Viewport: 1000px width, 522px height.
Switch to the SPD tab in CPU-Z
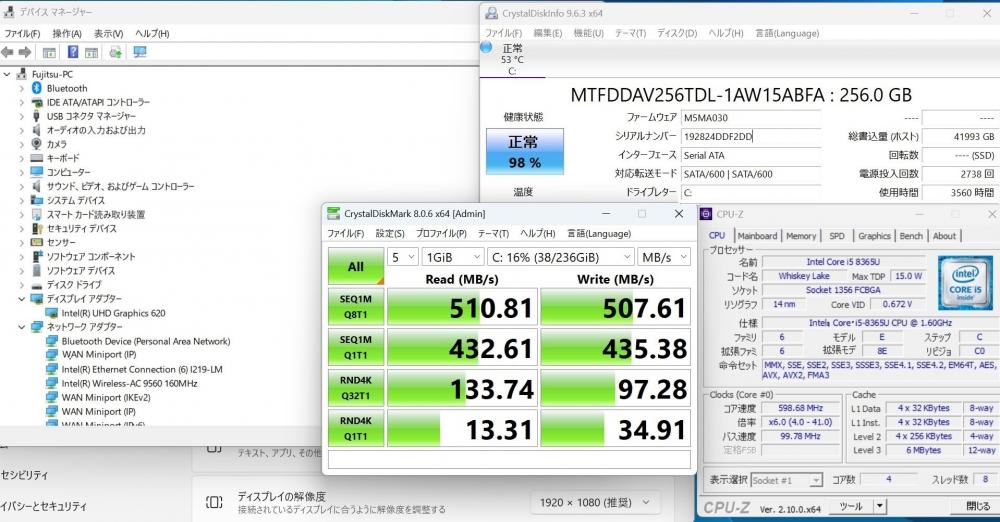click(x=837, y=235)
